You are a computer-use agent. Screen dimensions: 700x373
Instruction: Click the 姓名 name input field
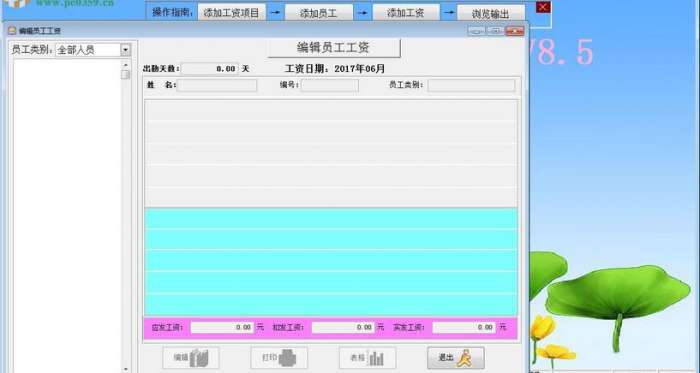(x=217, y=85)
